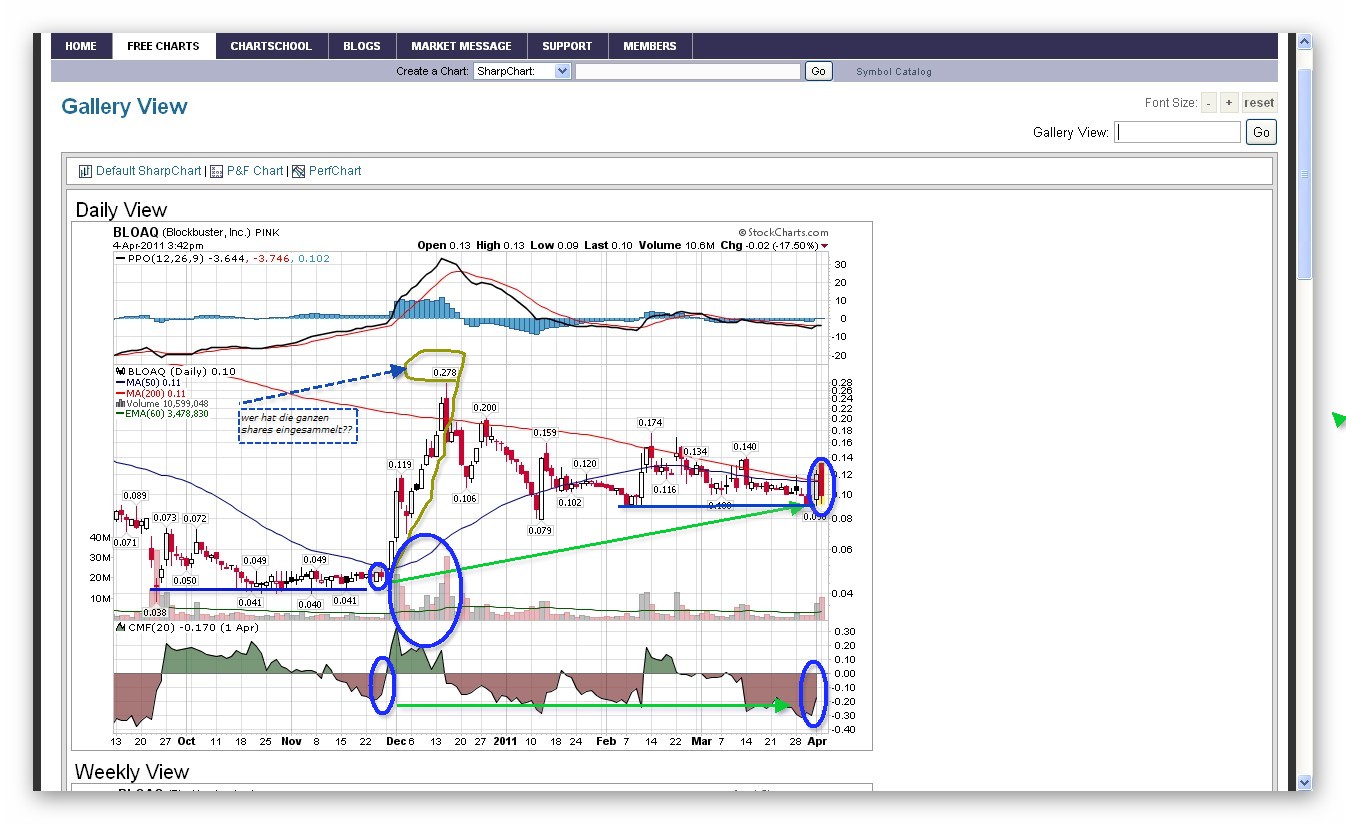Click the page scrollbar up arrow
The height and width of the screenshot is (824, 1346).
pos(1304,42)
